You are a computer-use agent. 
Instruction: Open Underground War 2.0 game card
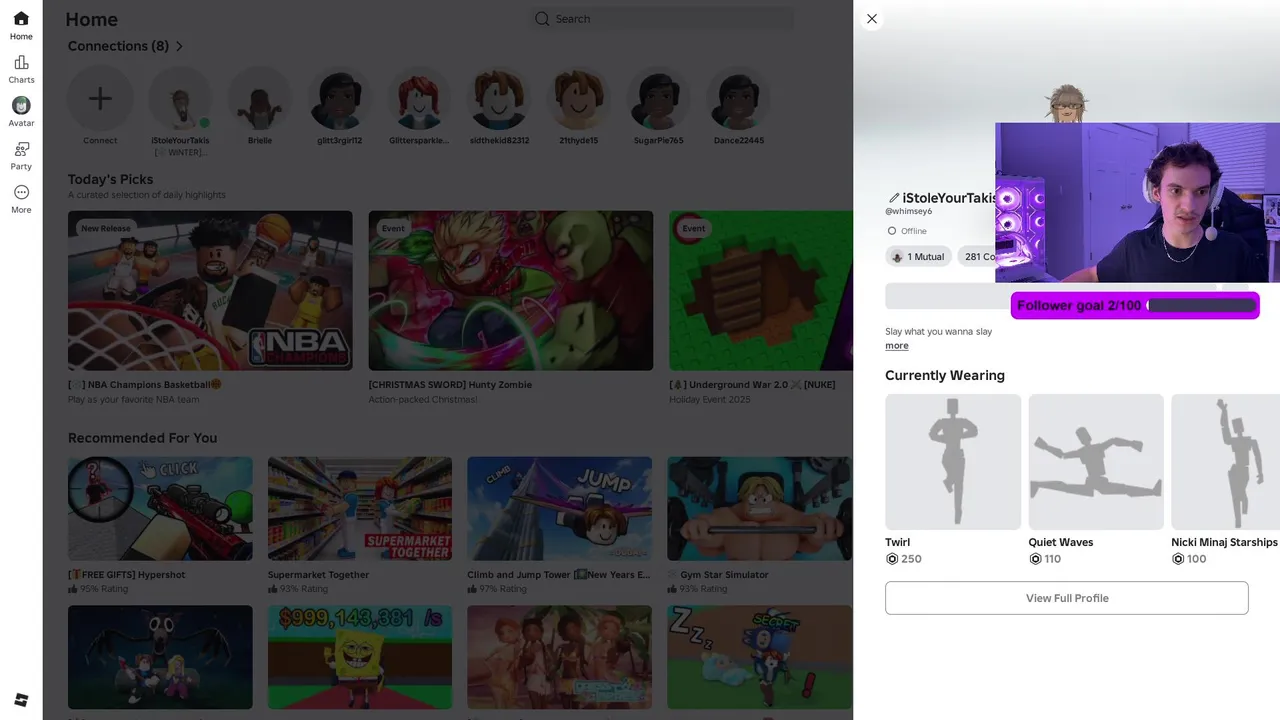(x=761, y=291)
